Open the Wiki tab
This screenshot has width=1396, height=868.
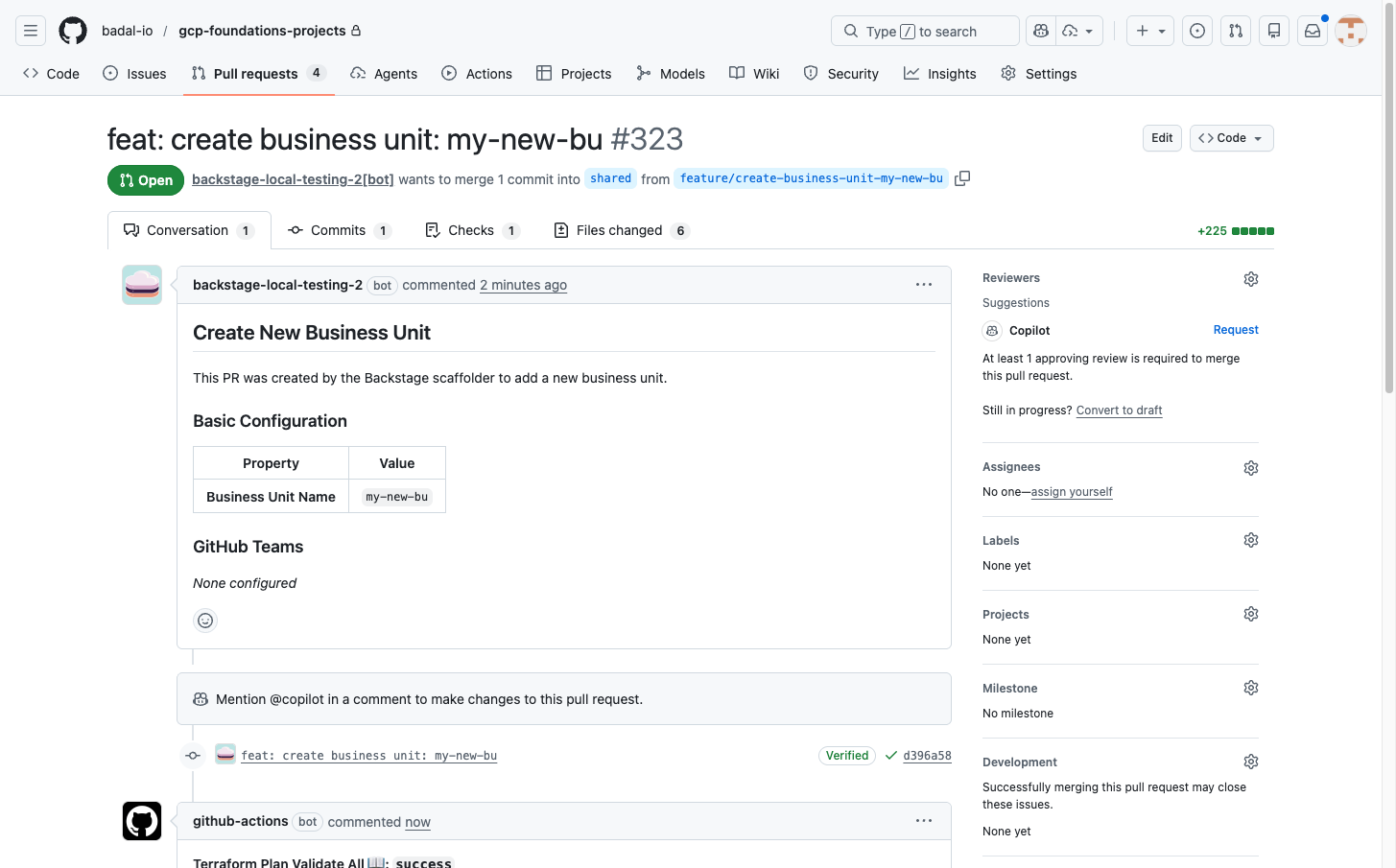coord(754,74)
